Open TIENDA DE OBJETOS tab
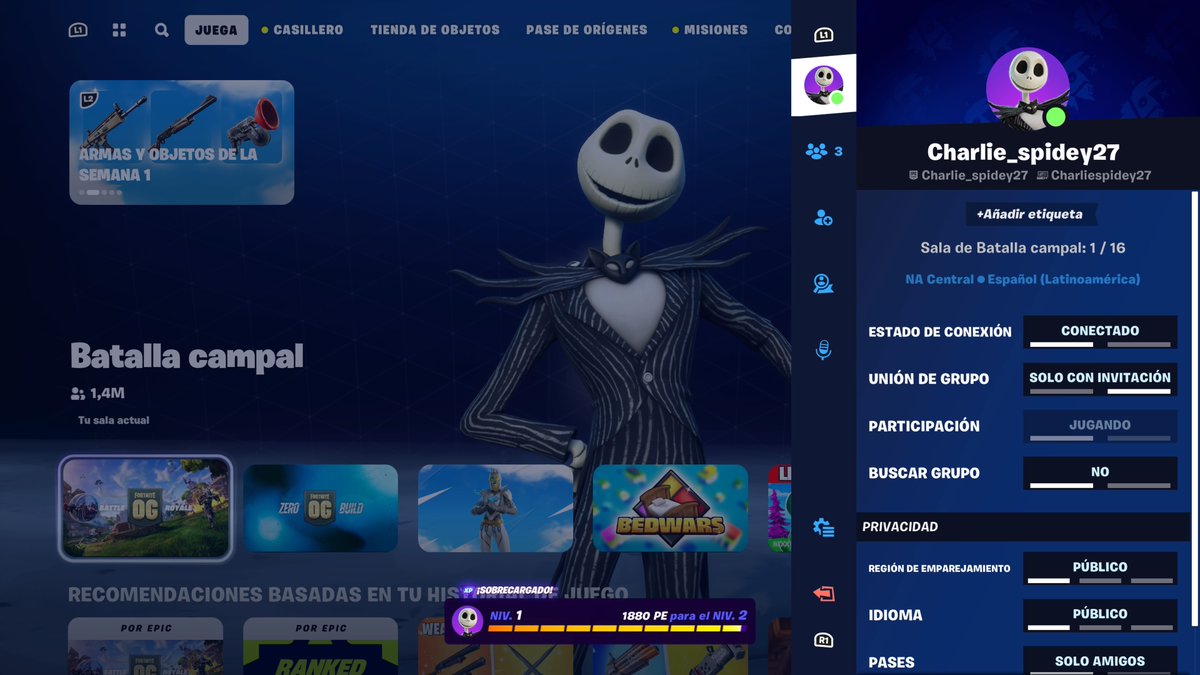Viewport: 1200px width, 675px height. 435,30
